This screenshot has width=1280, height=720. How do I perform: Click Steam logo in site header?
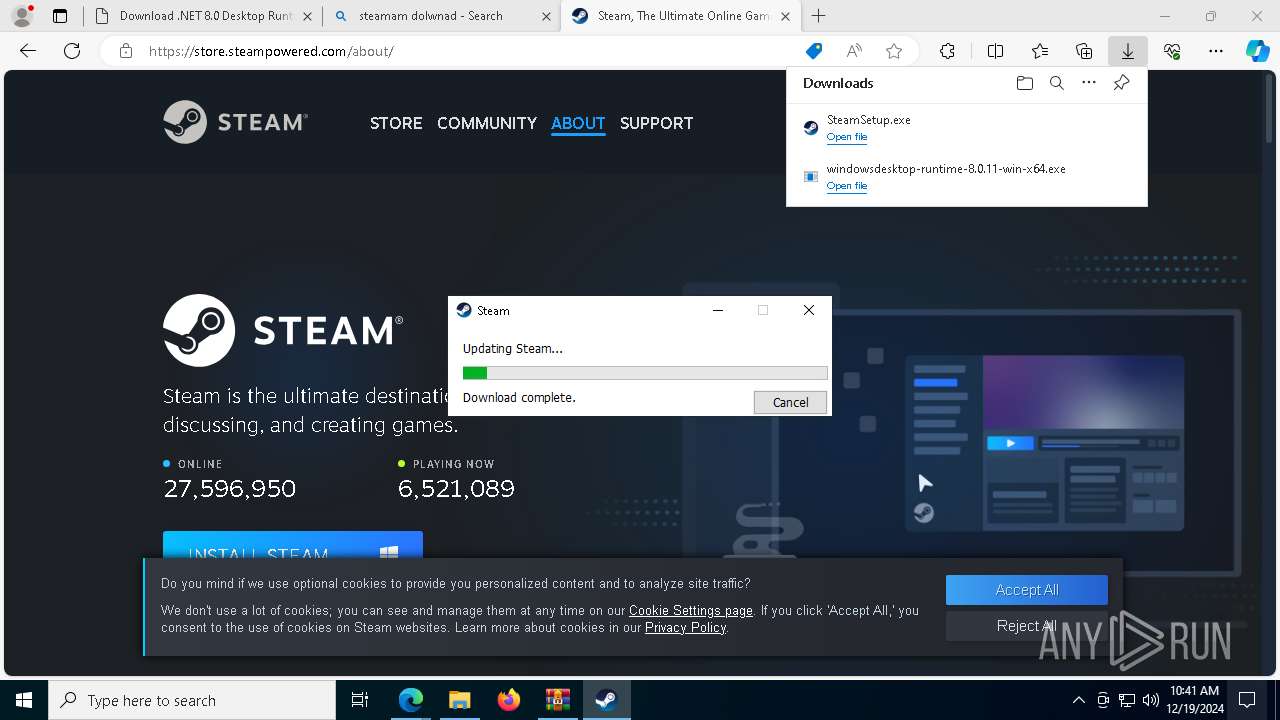(236, 122)
